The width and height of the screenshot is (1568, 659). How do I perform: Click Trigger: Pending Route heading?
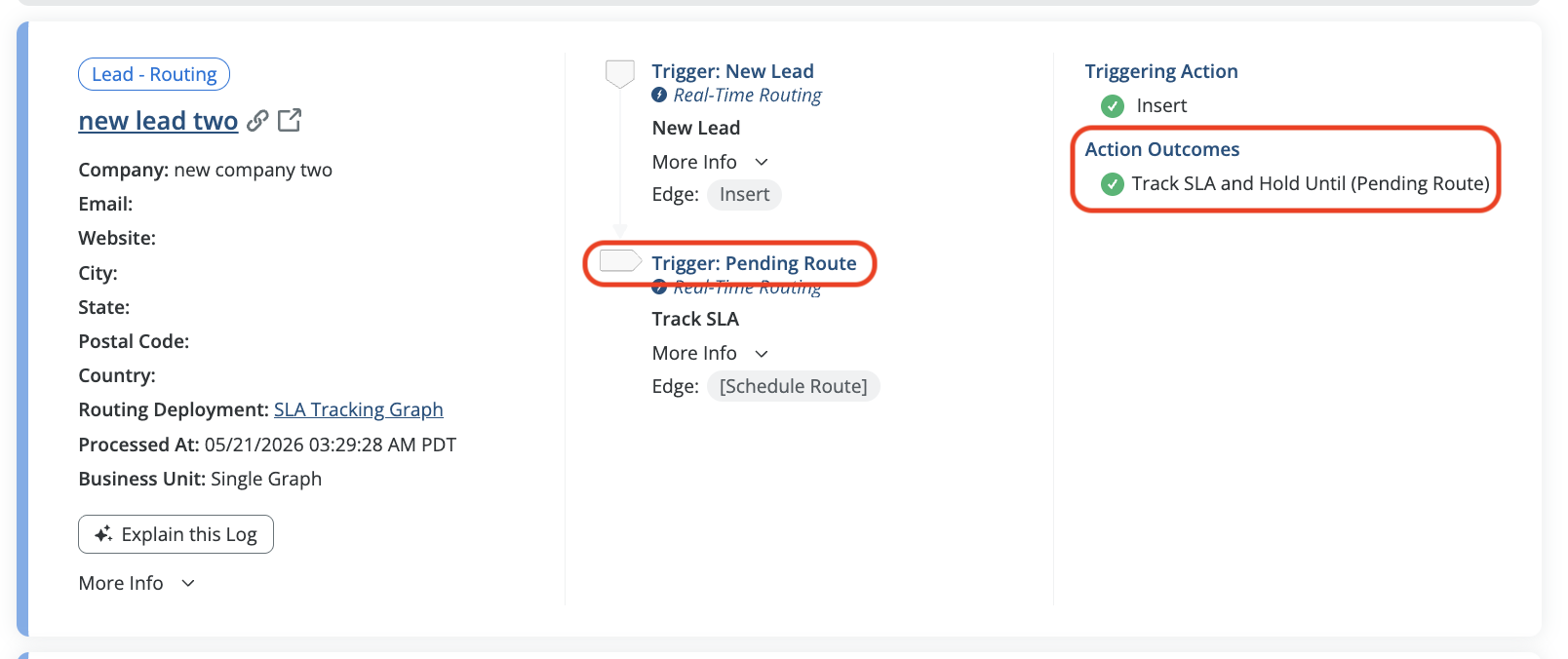pos(755,263)
